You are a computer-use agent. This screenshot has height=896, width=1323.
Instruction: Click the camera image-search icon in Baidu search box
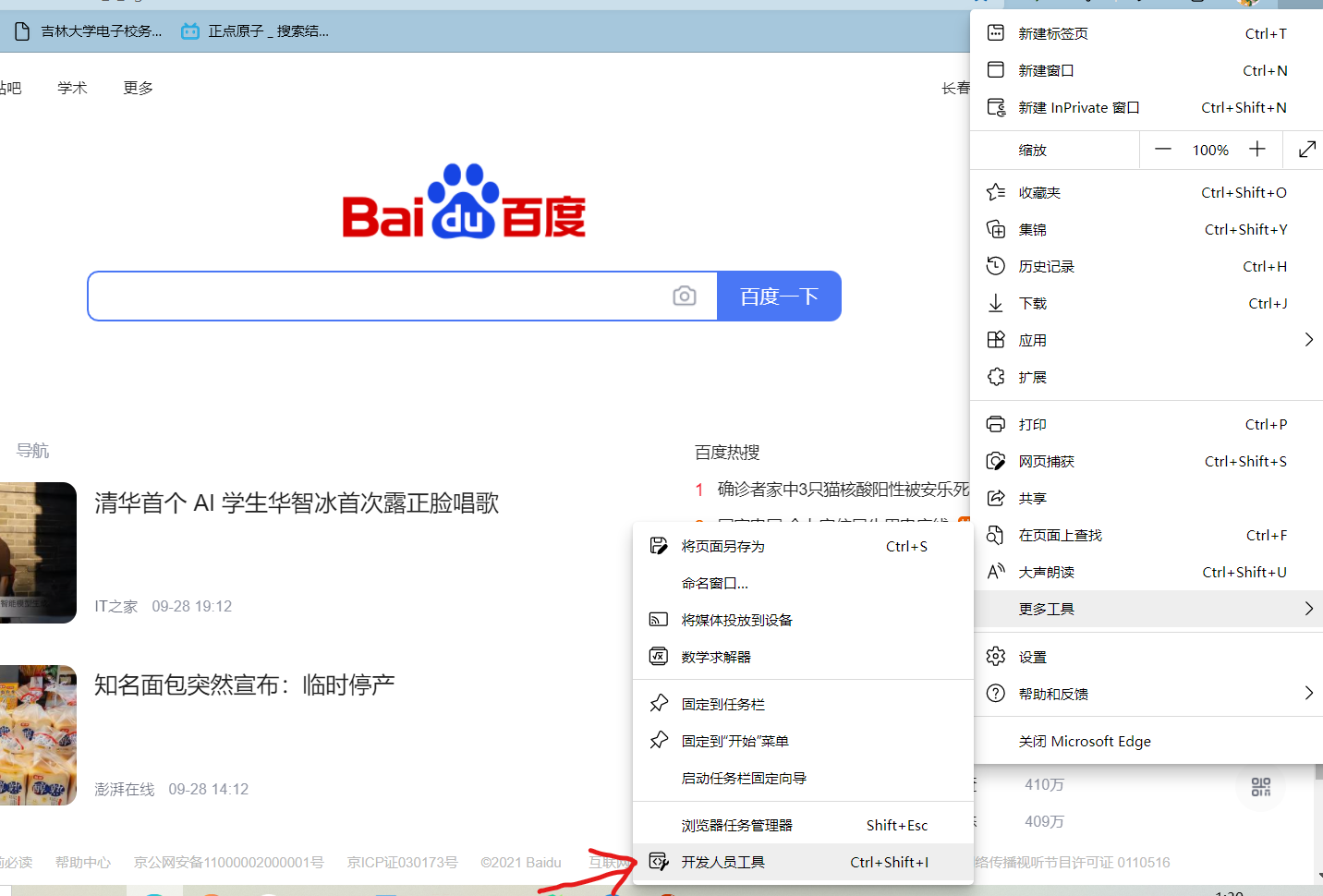pos(685,296)
